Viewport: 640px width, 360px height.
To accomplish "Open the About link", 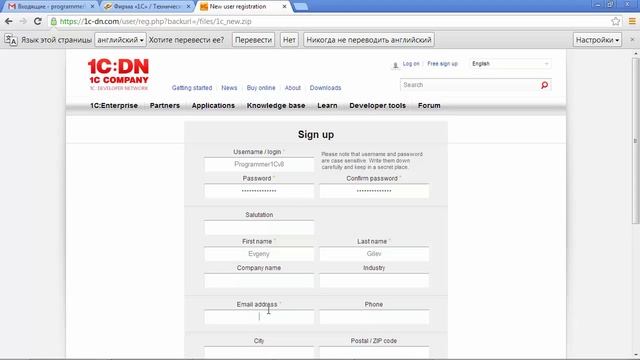I will point(293,88).
